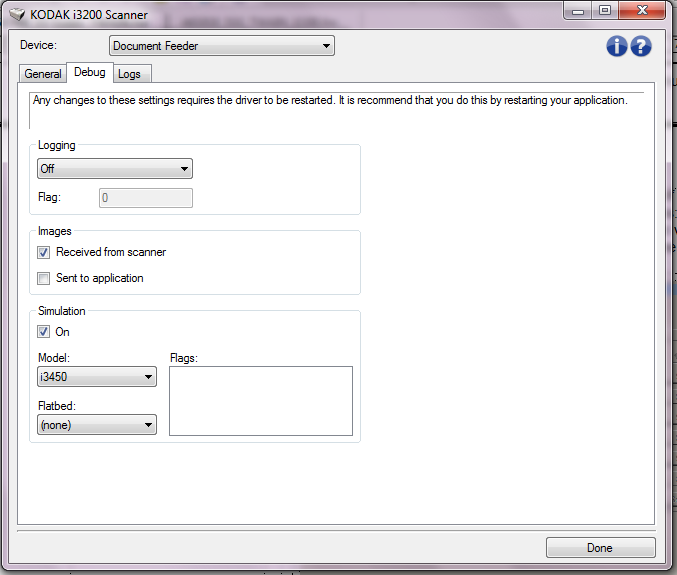Turn off the Simulation On checkbox
Screen dimensions: 677x575
[x=44, y=332]
